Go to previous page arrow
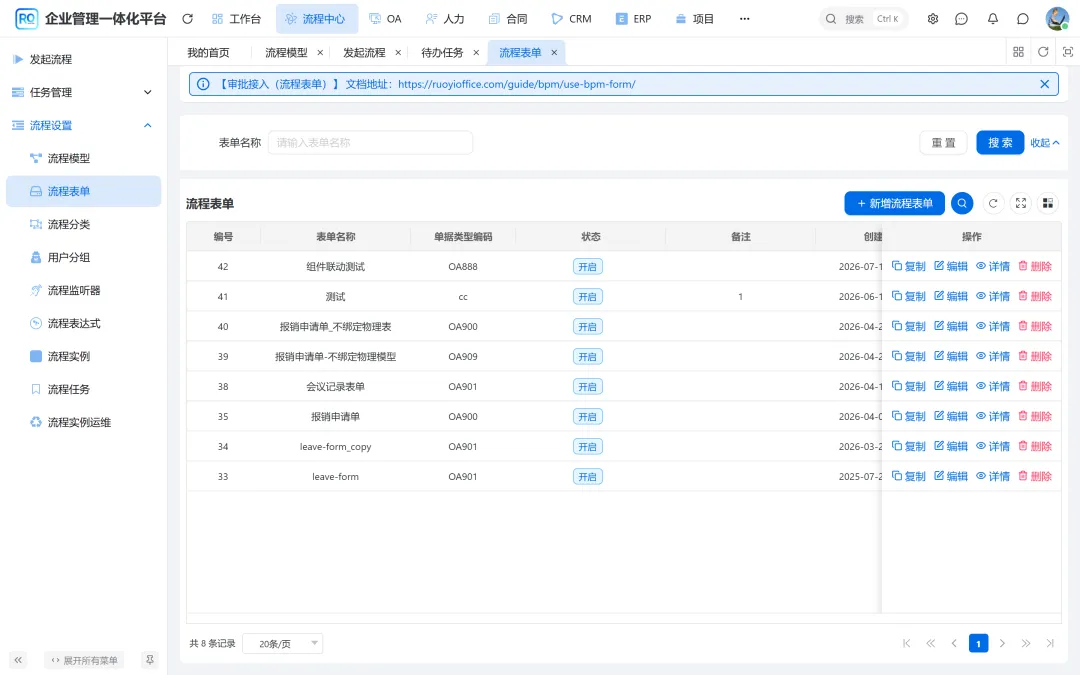Image resolution: width=1080 pixels, height=675 pixels. tap(954, 643)
